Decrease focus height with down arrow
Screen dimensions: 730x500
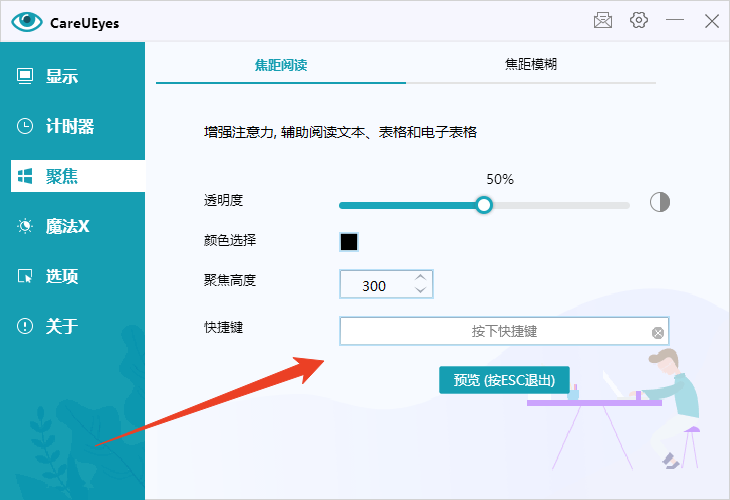pyautogui.click(x=421, y=291)
